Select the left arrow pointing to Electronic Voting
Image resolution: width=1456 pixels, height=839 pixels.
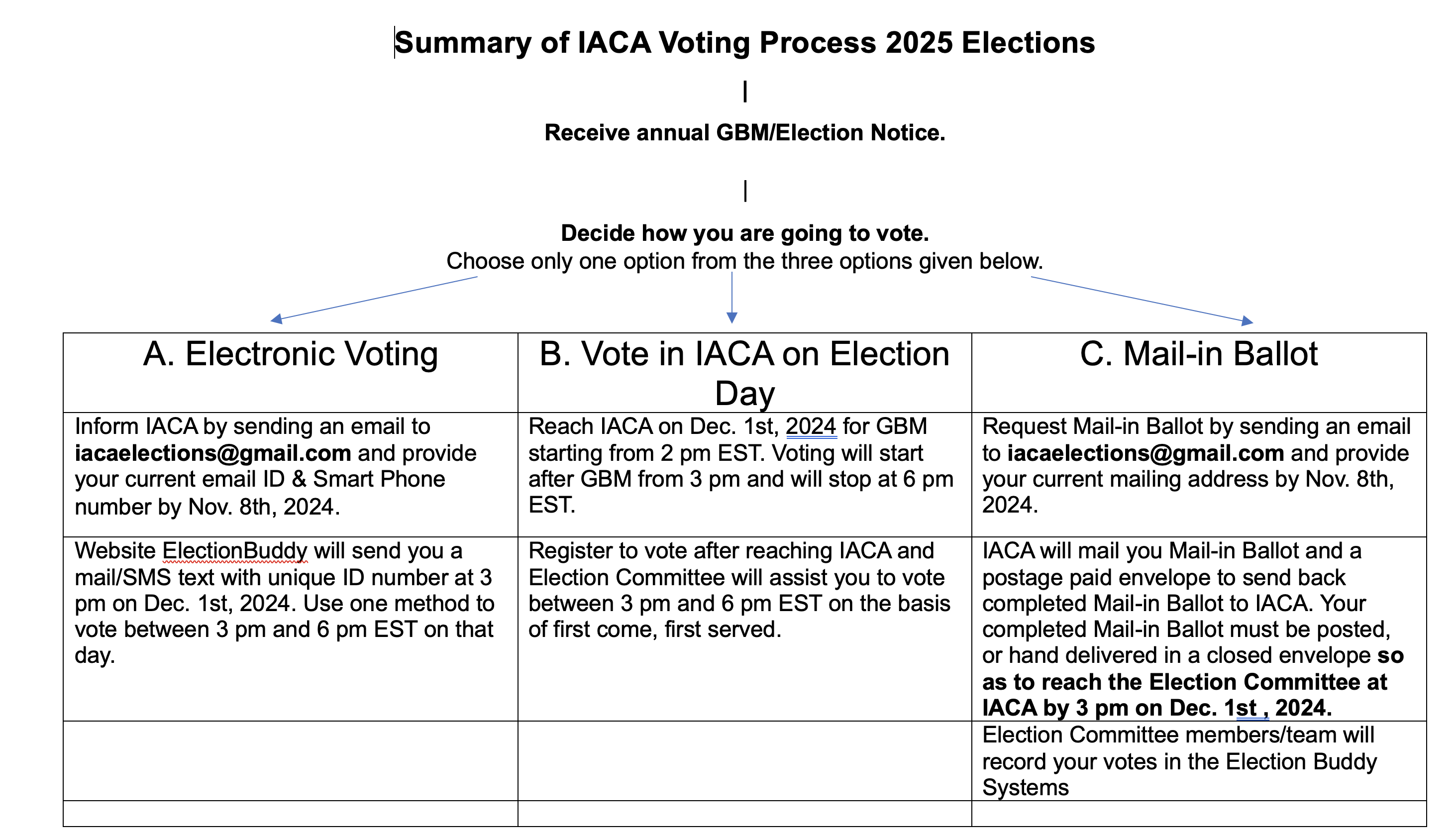coord(375,299)
